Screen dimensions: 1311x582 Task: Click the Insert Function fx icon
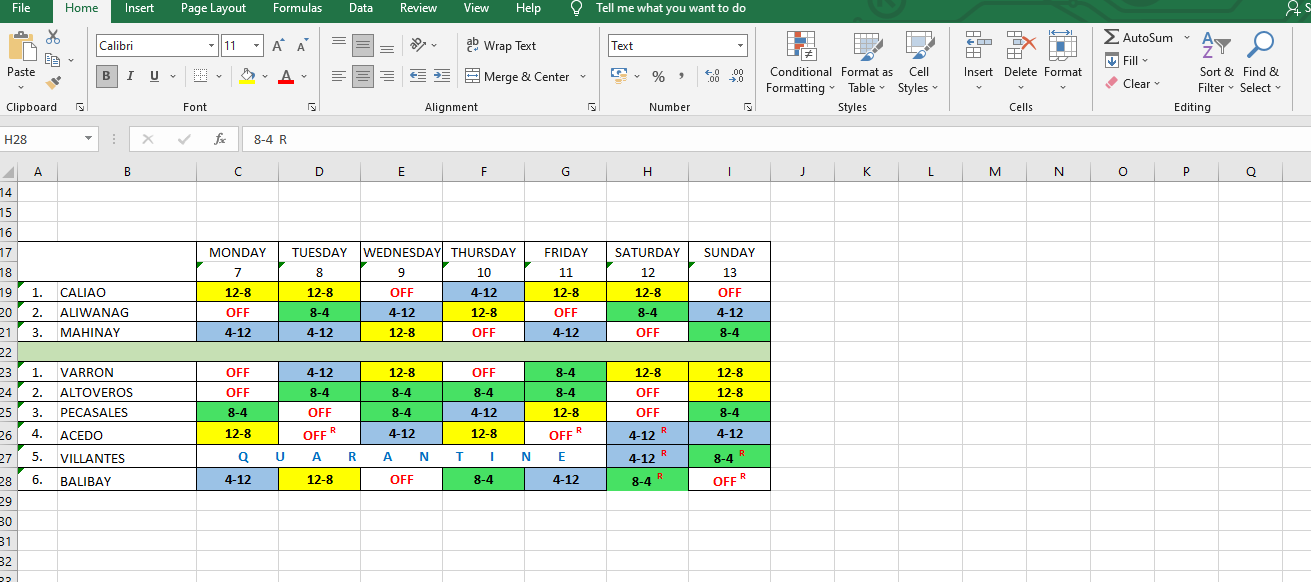220,140
